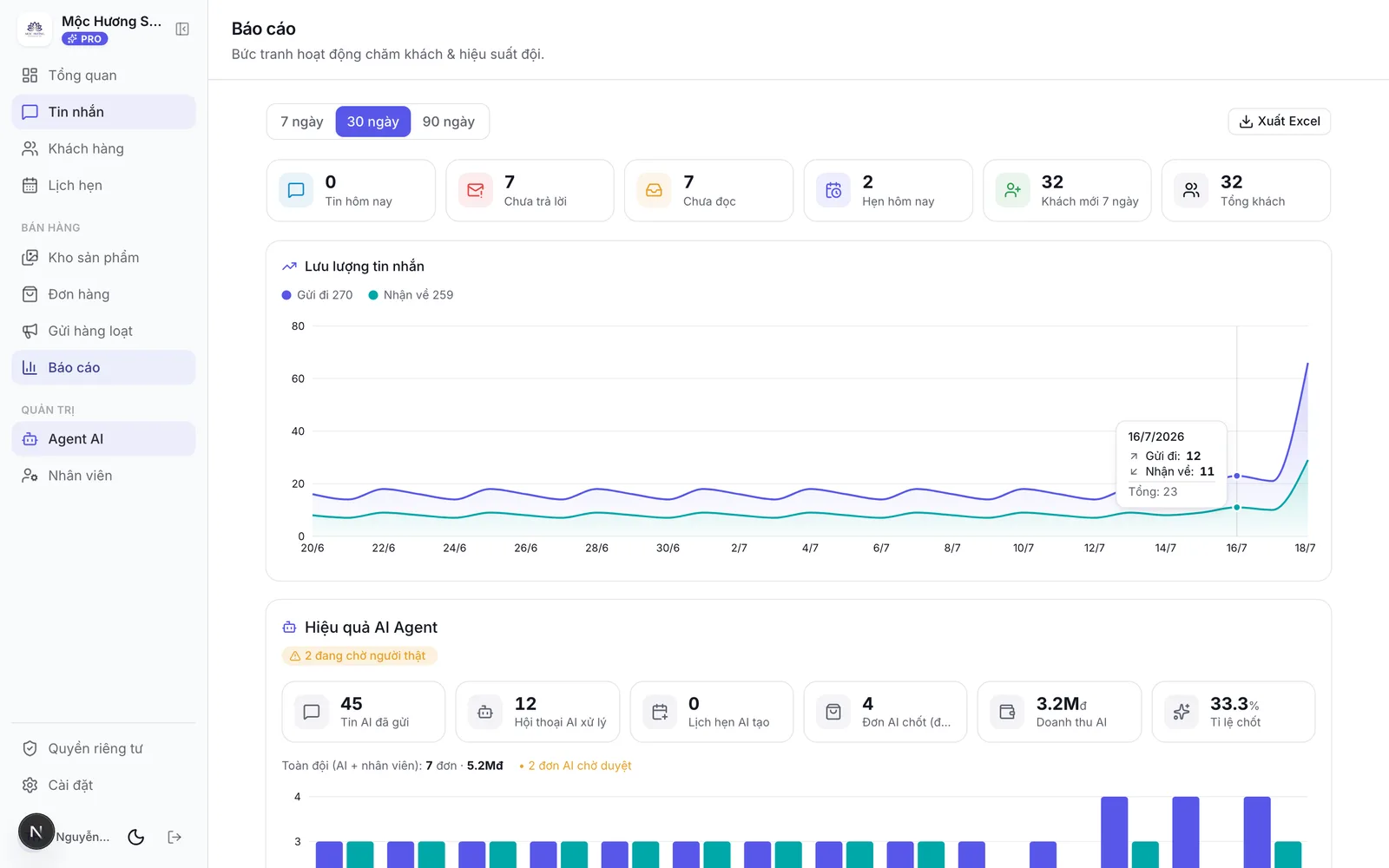Click the Tin AI đã gửi stat card
This screenshot has height=868, width=1389.
[x=364, y=712]
